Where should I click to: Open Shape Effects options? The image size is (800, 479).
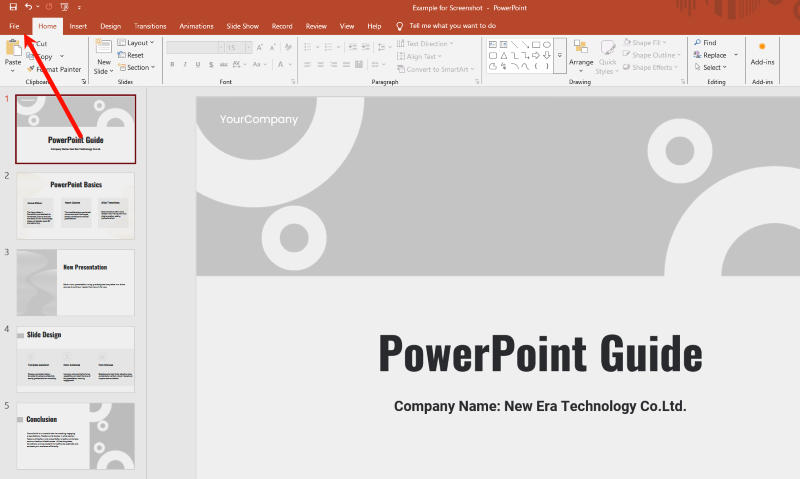(x=651, y=67)
